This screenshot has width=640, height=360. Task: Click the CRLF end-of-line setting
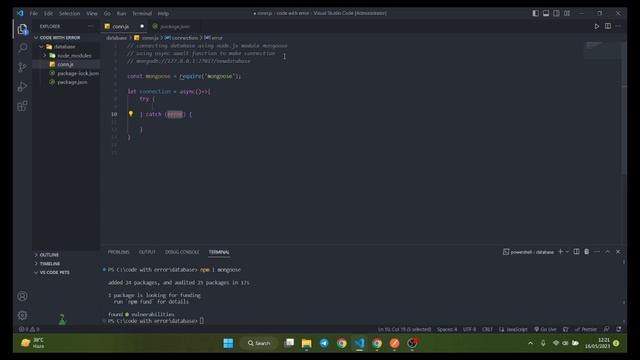click(487, 329)
